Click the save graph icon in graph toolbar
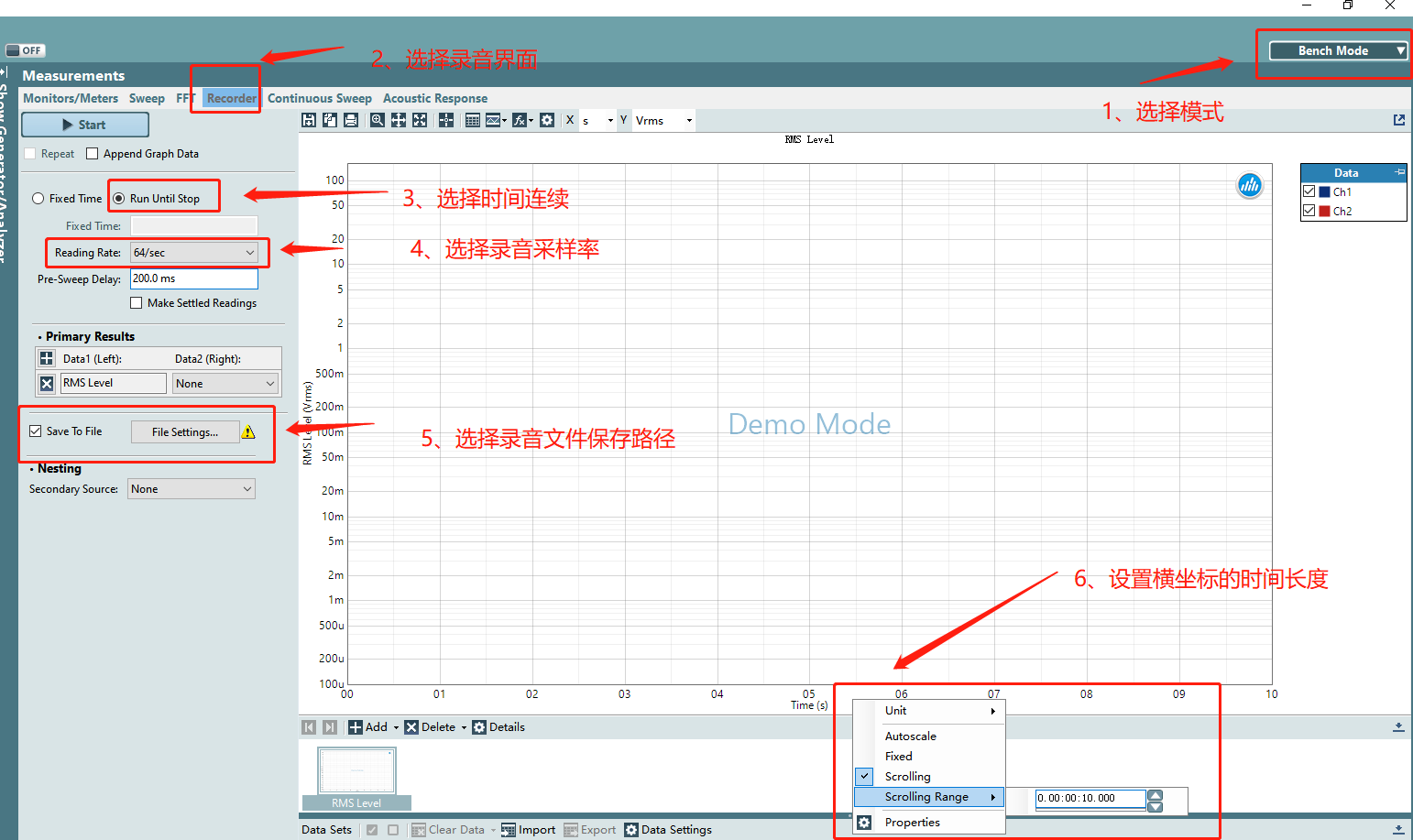This screenshot has height=840, width=1413. click(x=309, y=120)
